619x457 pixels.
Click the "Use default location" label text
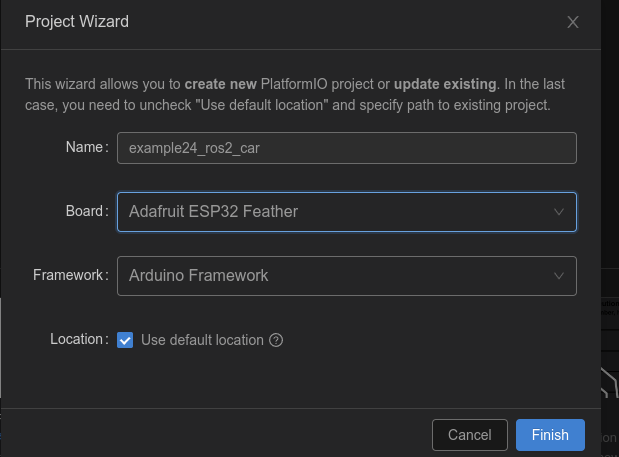(202, 340)
